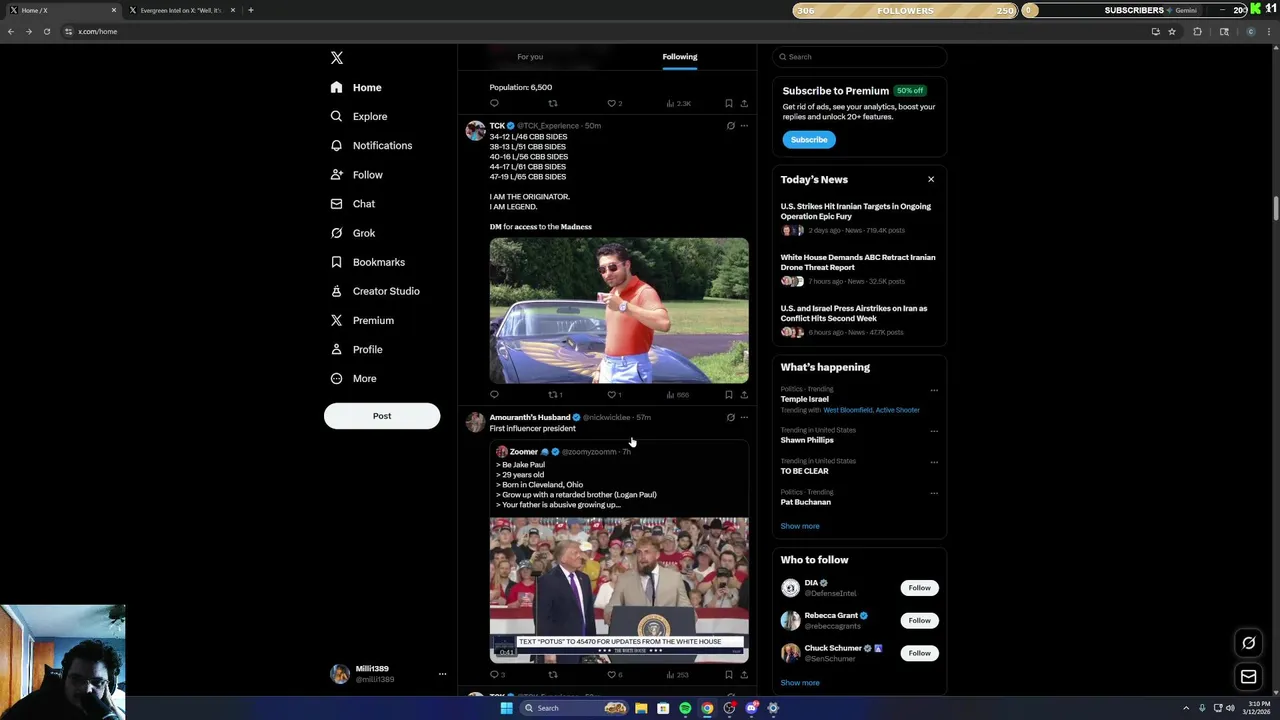Image resolution: width=1280 pixels, height=720 pixels.
Task: Open Grok actions on Amouranth's Husband post
Action: tap(730, 418)
